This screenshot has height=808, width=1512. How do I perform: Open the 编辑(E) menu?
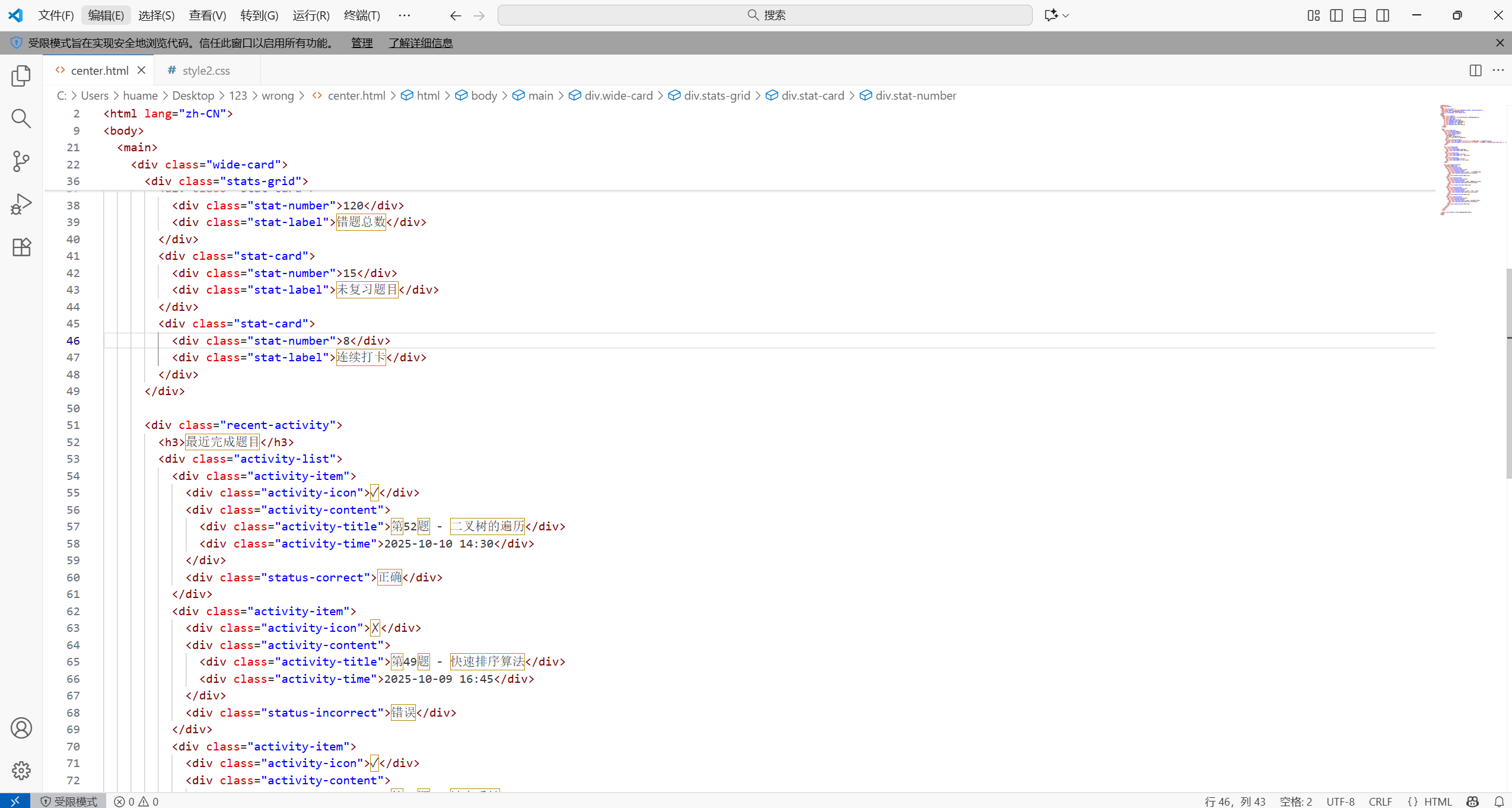(x=106, y=15)
